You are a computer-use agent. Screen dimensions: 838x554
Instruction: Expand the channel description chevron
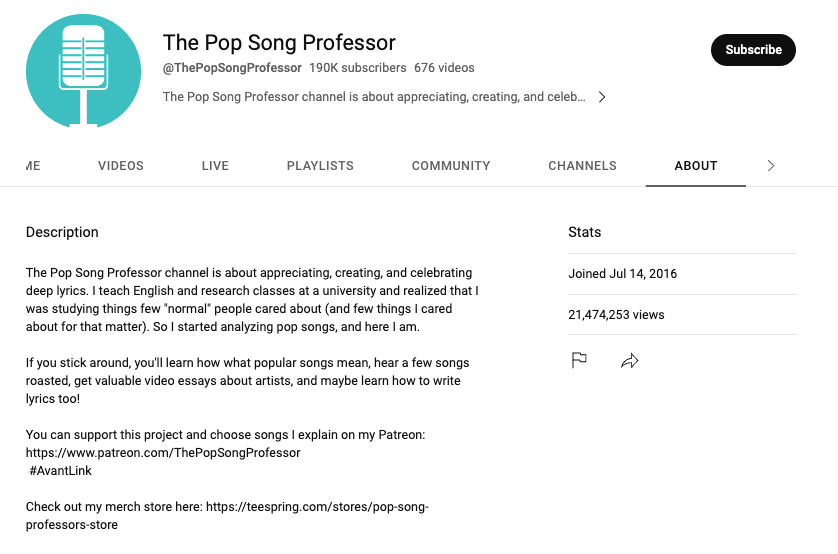click(x=601, y=97)
